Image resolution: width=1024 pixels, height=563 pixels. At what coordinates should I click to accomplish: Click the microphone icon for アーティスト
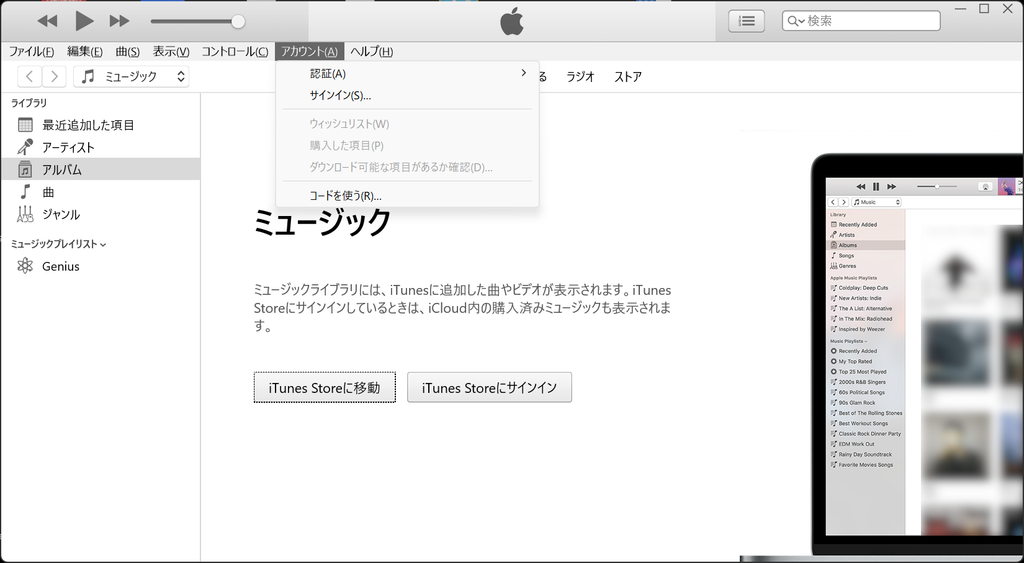coord(25,147)
